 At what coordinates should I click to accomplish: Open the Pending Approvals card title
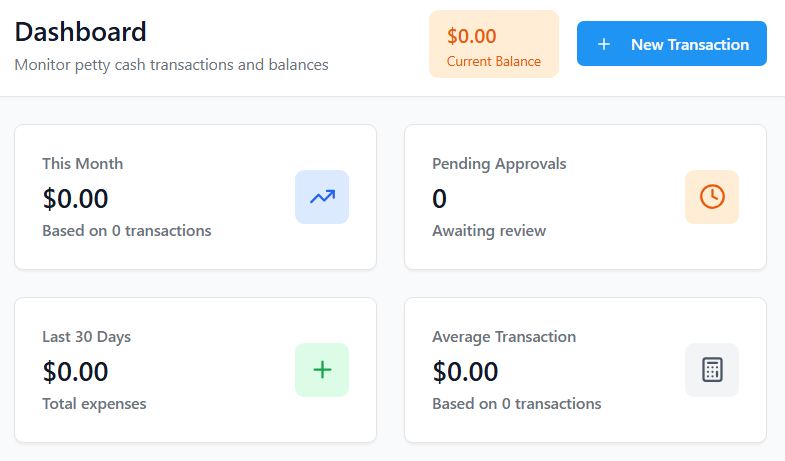coord(499,163)
